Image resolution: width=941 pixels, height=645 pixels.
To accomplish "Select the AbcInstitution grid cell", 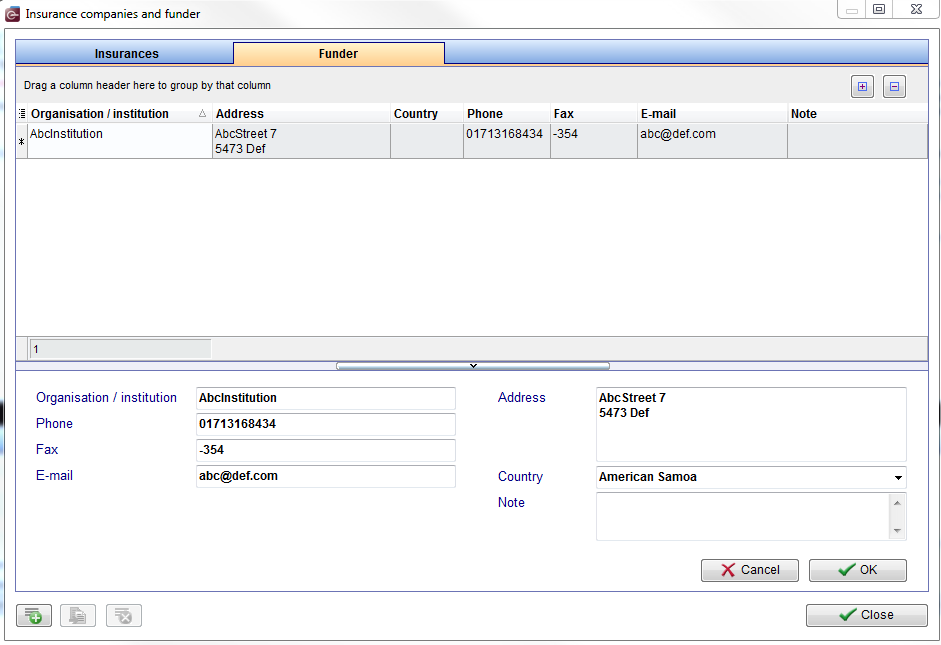I will point(119,141).
